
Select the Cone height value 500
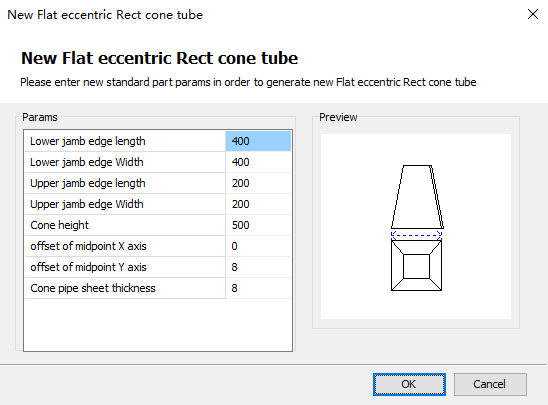pyautogui.click(x=258, y=225)
